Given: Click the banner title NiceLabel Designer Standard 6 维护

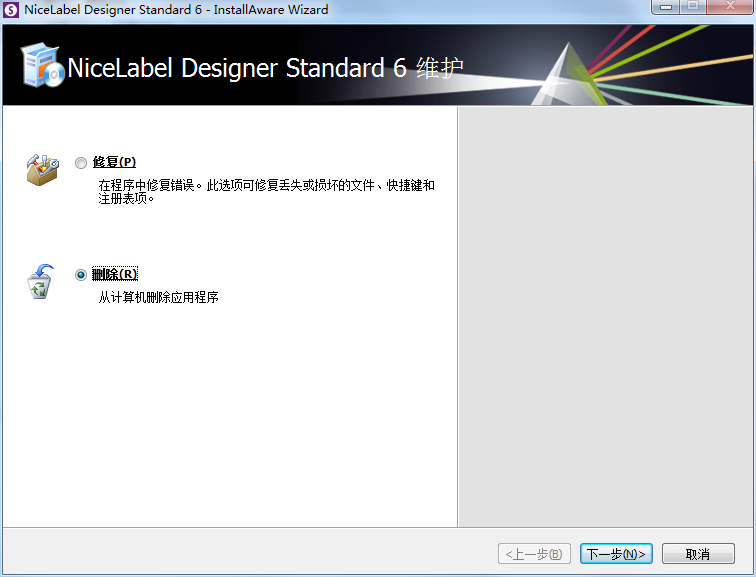Looking at the screenshot, I should [x=266, y=67].
